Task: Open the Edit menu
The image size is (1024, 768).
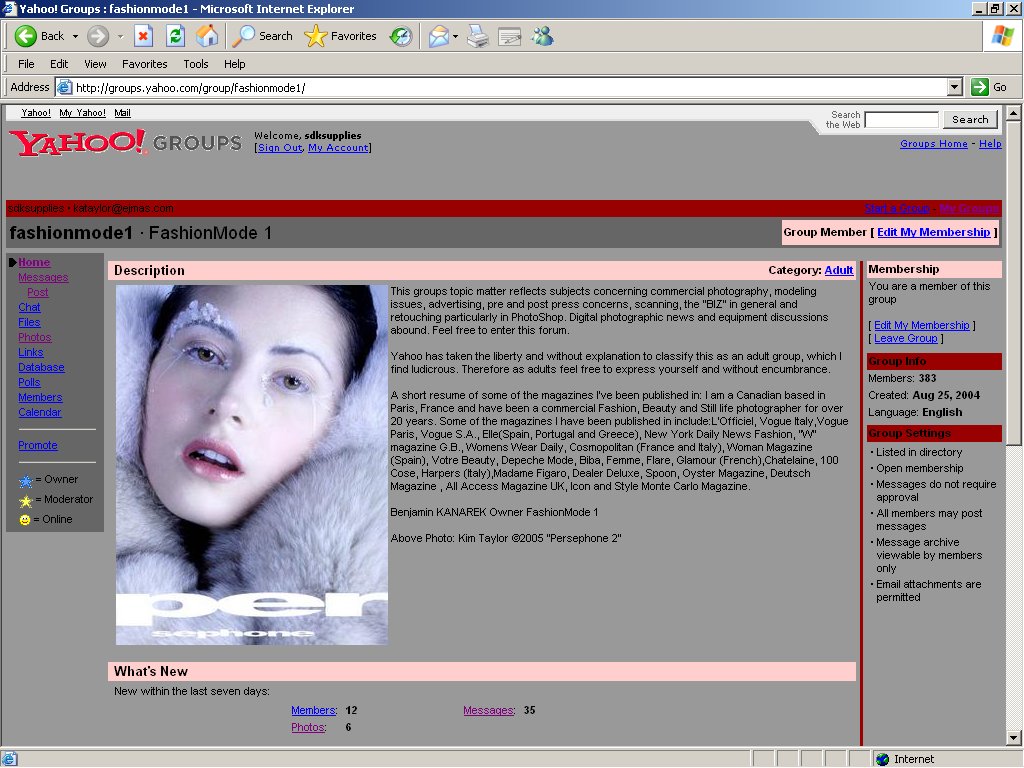Action: click(x=59, y=64)
